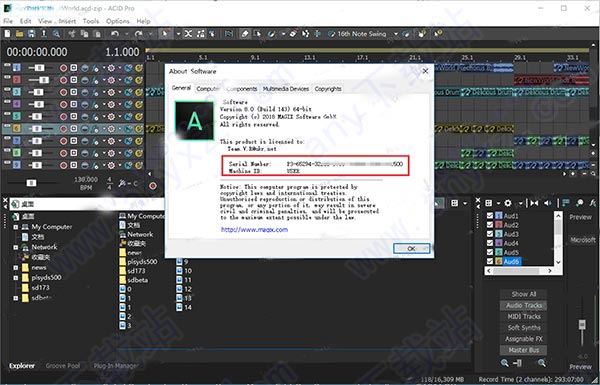The image size is (600, 385).
Task: Click timeline ruler marker 5.1
Action: click(202, 58)
